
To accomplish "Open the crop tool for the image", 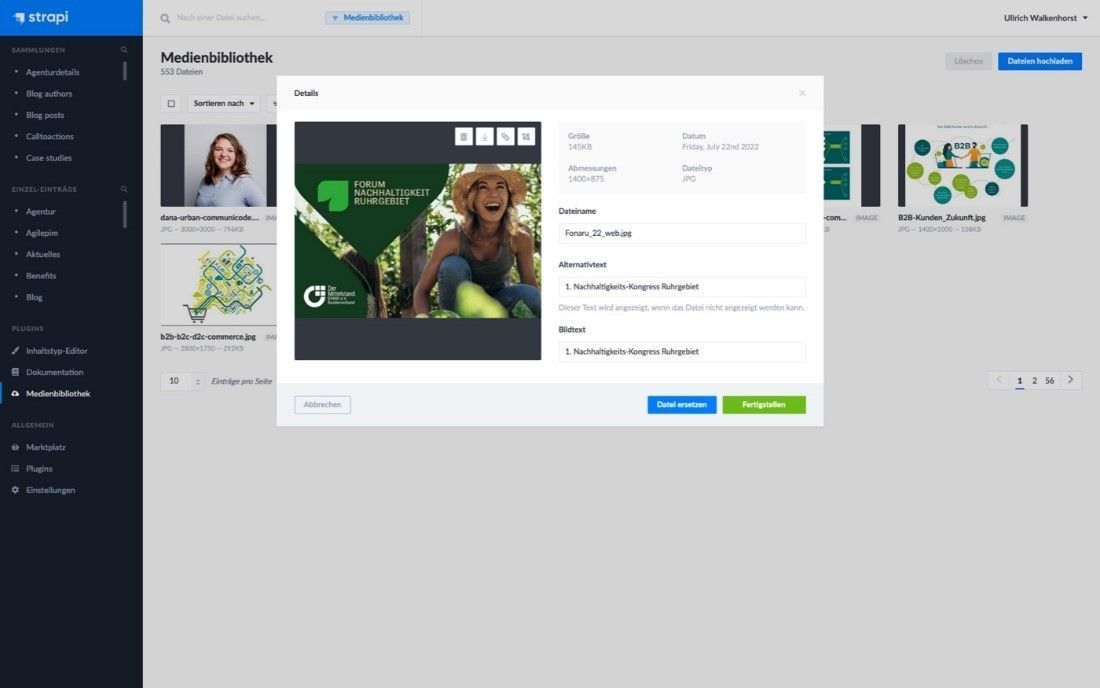I will (x=524, y=136).
